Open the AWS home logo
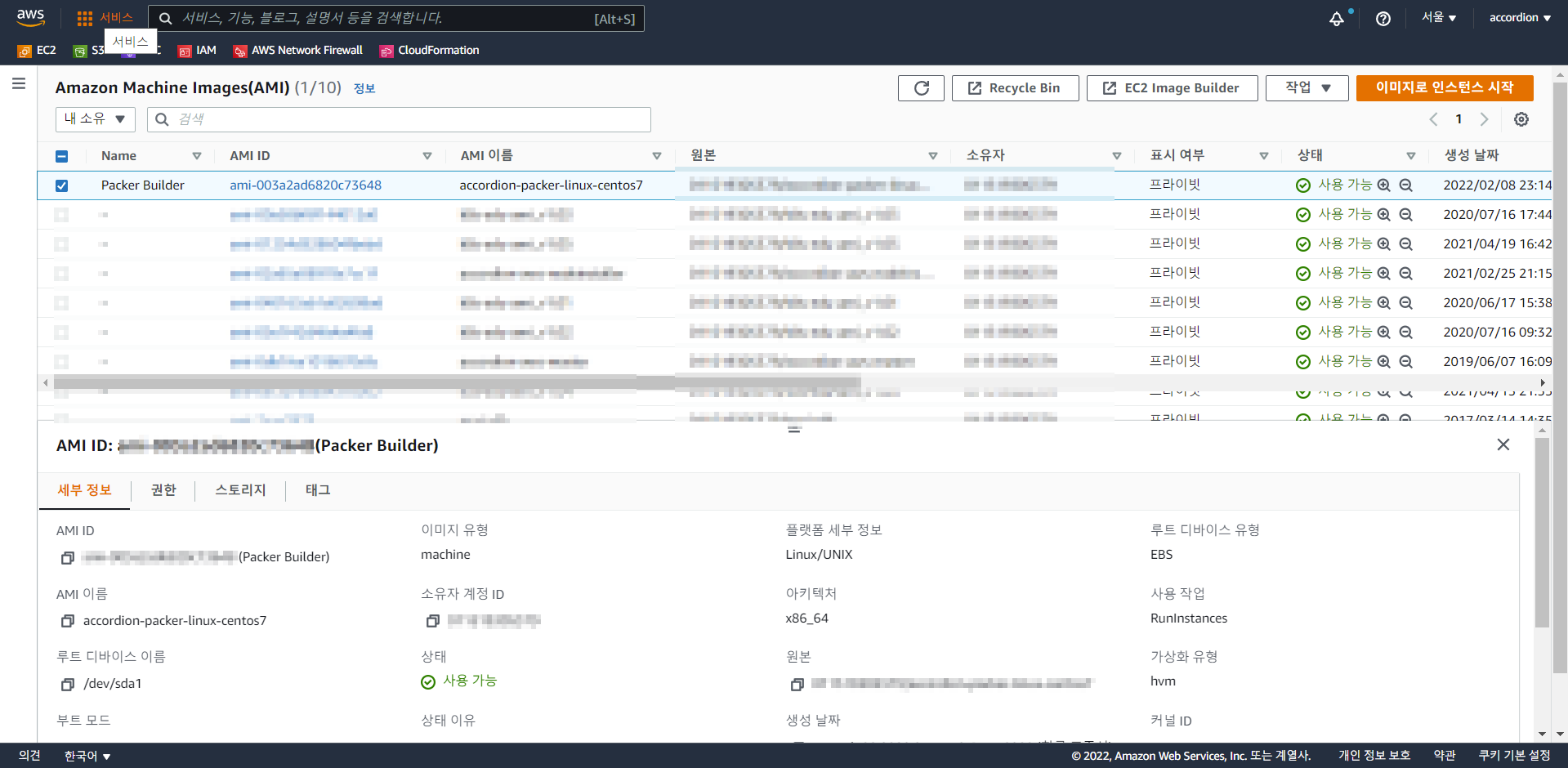The image size is (1568, 768). coord(30,17)
